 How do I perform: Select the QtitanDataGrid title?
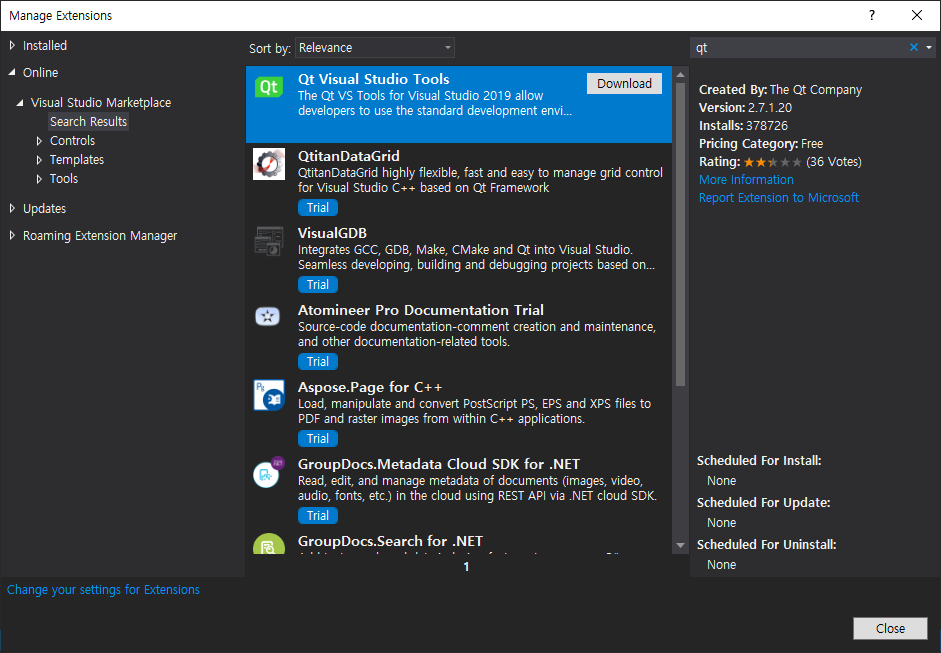[349, 156]
